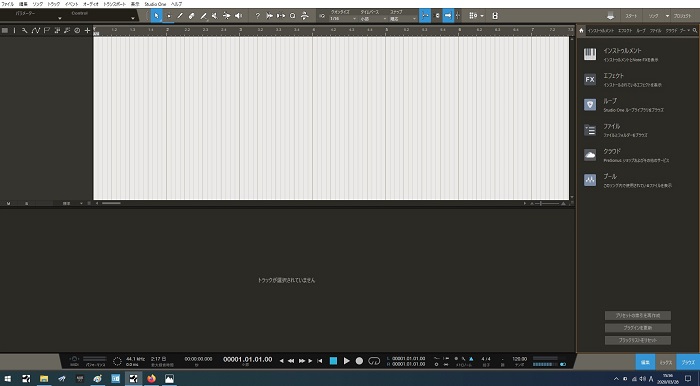The image size is (700, 386).
Task: Select the Listen speaker tool
Action: point(238,16)
